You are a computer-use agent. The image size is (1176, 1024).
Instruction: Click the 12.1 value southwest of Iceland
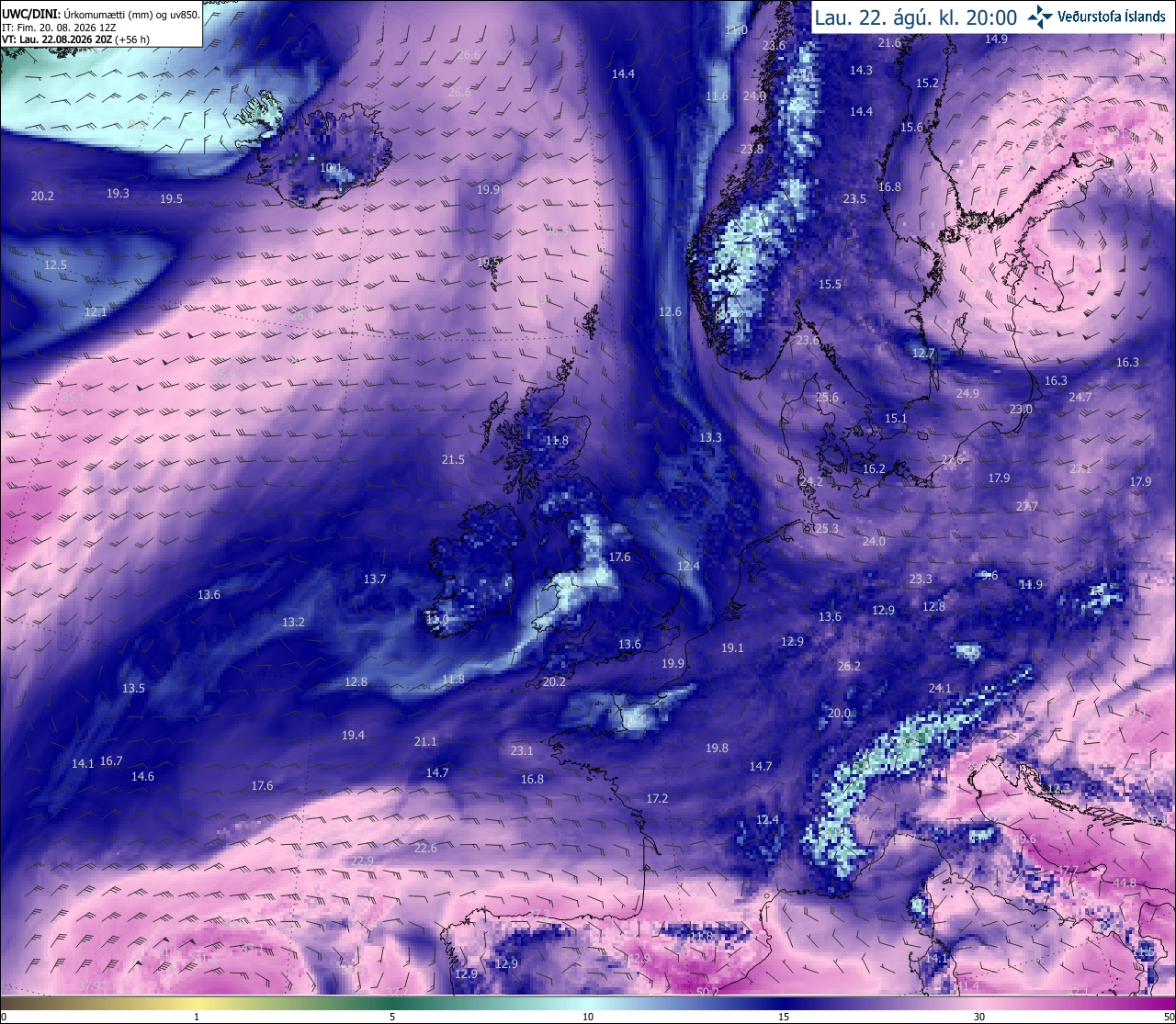coord(96,311)
